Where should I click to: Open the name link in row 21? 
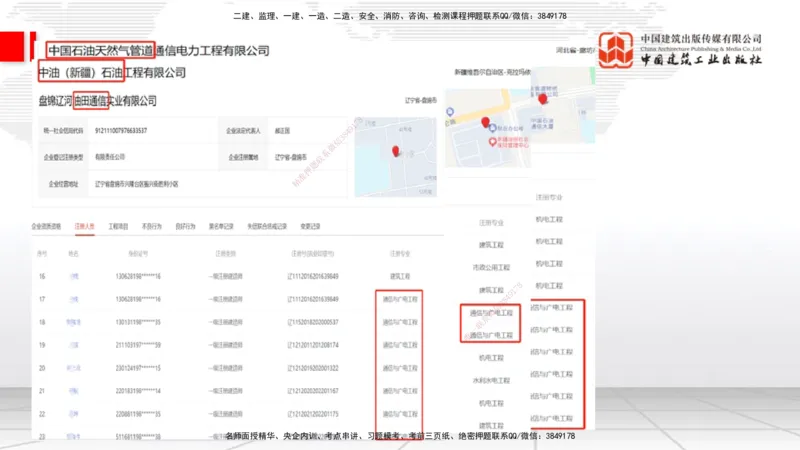[74, 391]
